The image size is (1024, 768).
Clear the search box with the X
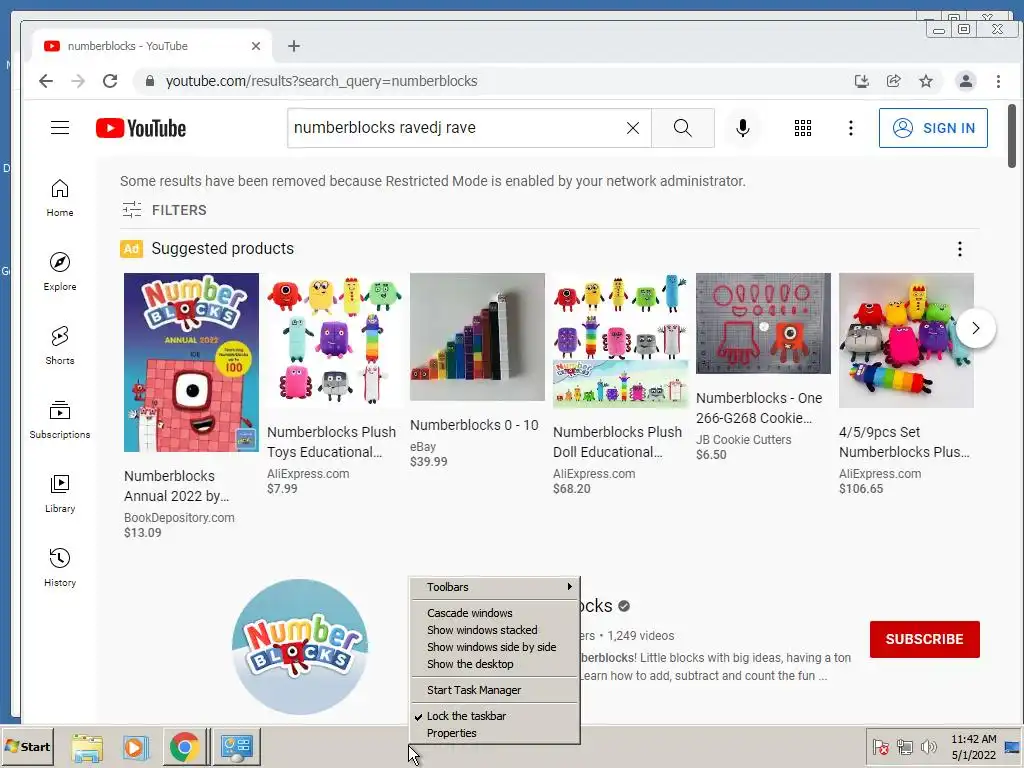pyautogui.click(x=633, y=128)
